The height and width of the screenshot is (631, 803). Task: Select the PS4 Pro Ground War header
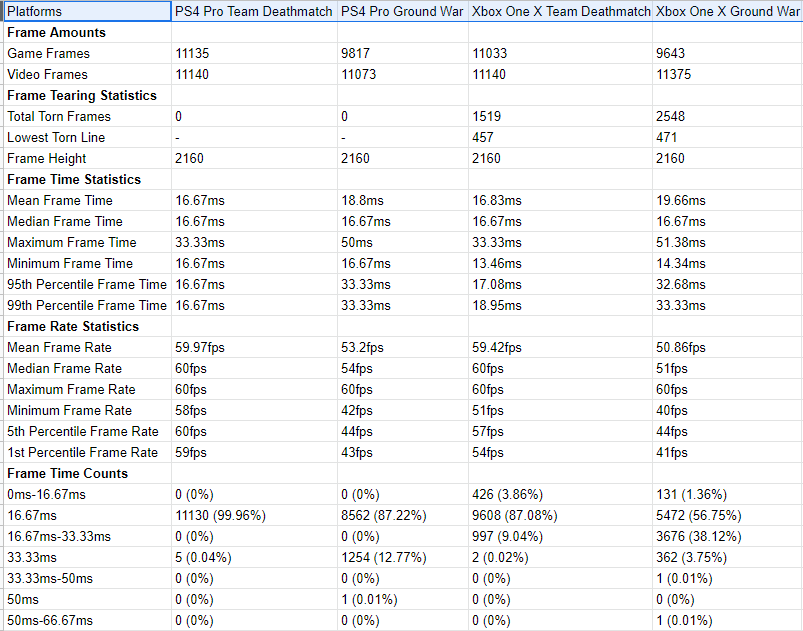[403, 11]
